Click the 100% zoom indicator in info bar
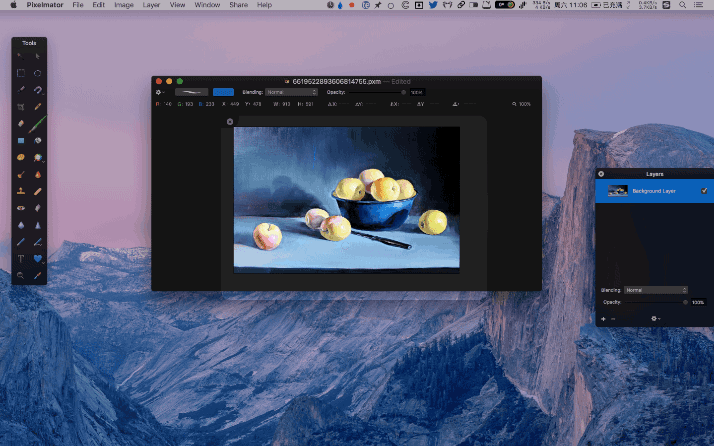This screenshot has width=714, height=446. coord(521,104)
